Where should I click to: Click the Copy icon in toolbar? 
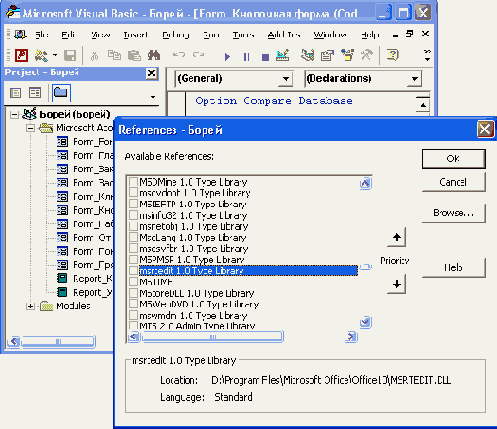[x=114, y=55]
